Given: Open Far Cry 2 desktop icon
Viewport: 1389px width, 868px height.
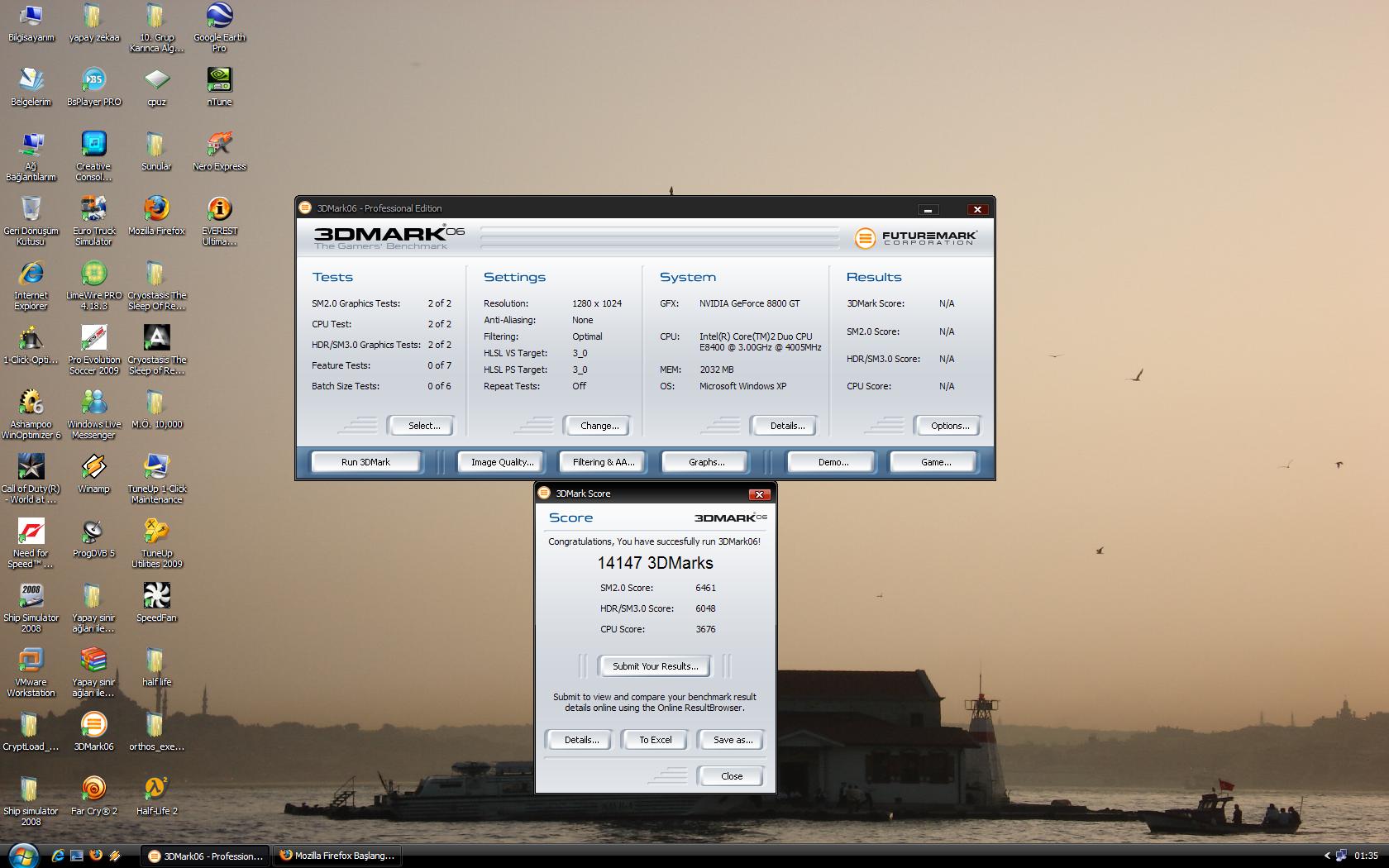Looking at the screenshot, I should click(93, 796).
